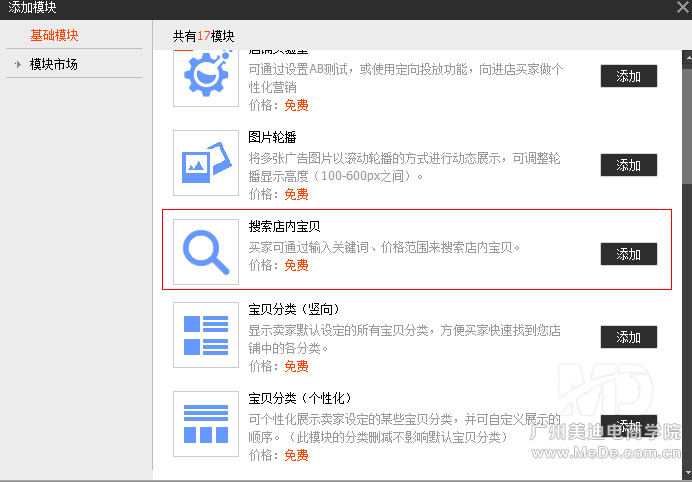This screenshot has height=482, width=692.
Task: Add the 图片轮播 module
Action: (628, 165)
